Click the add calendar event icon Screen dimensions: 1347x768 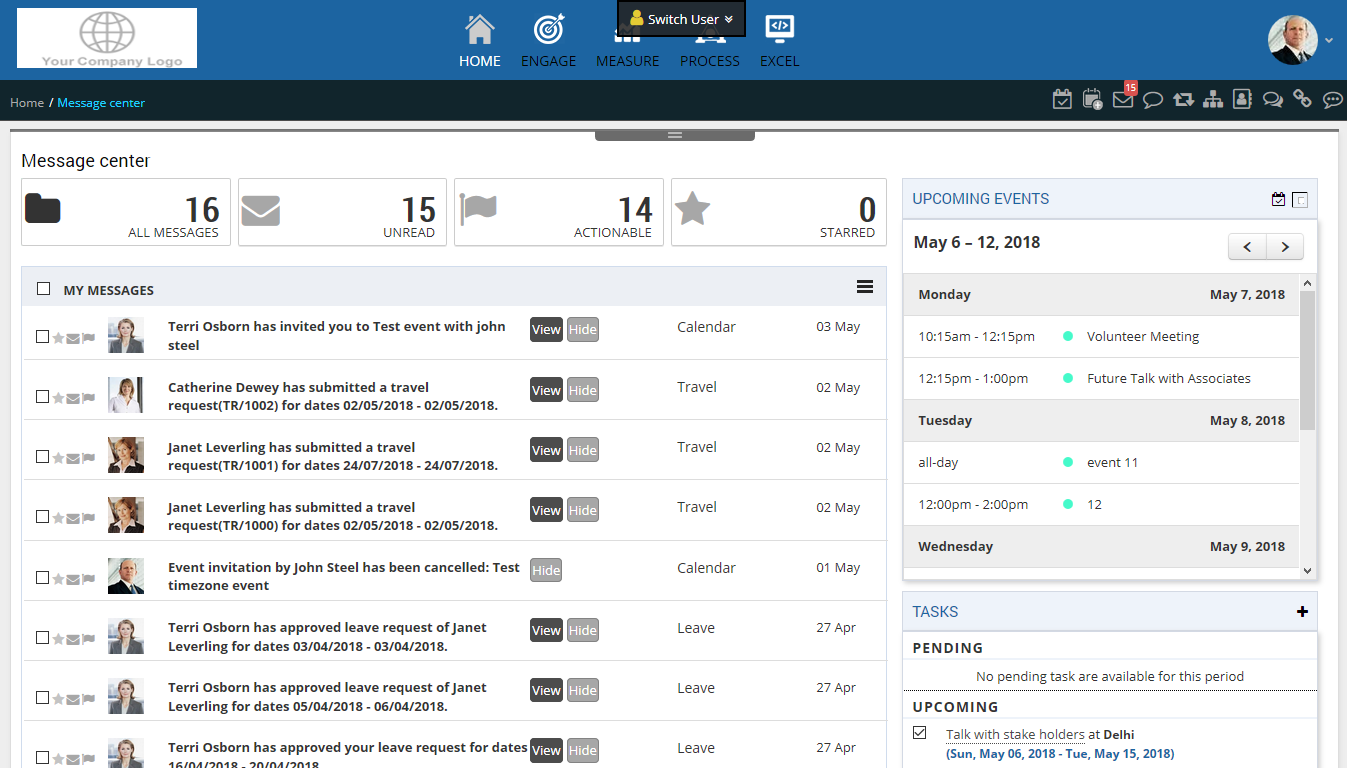1092,99
